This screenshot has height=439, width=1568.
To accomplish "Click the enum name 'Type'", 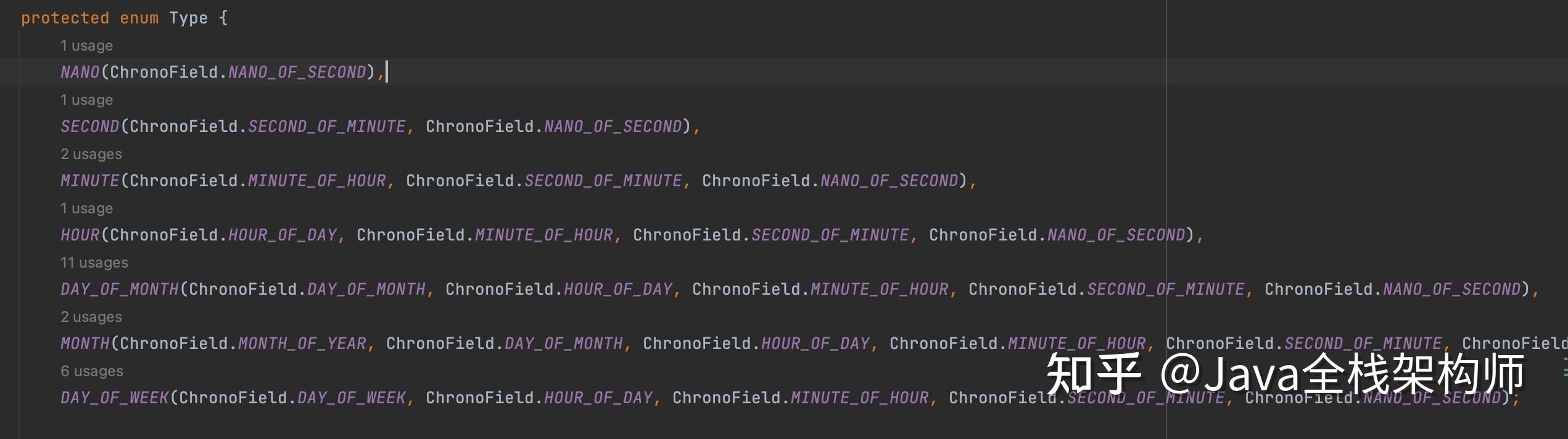I will coord(188,18).
